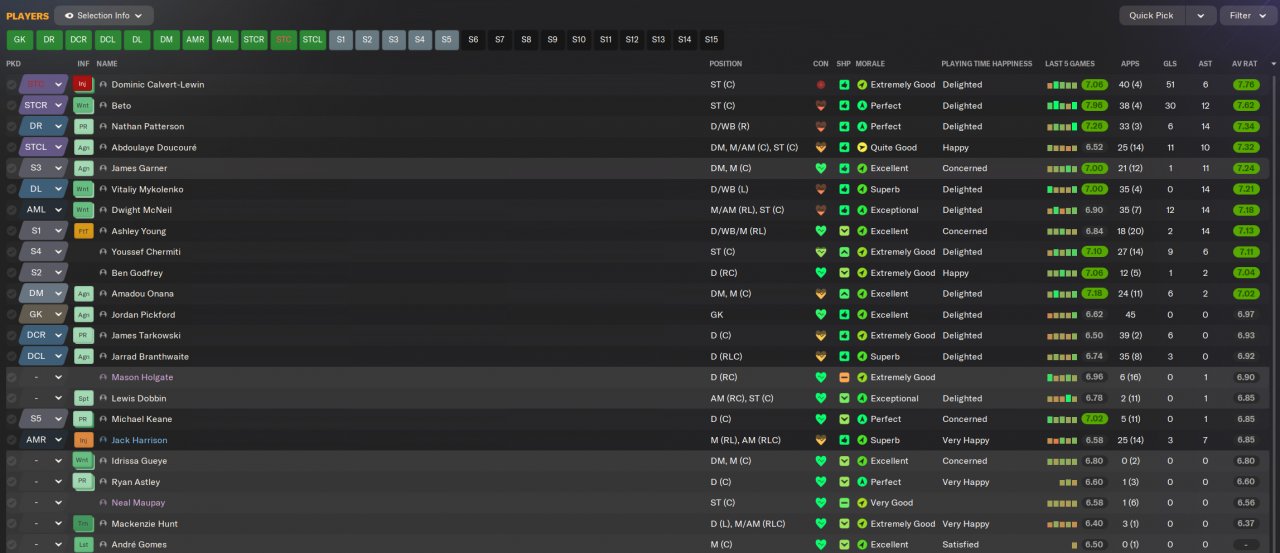
Task: Click Calvert-Lewin's 7.76 average rating pill
Action: [x=1245, y=85]
